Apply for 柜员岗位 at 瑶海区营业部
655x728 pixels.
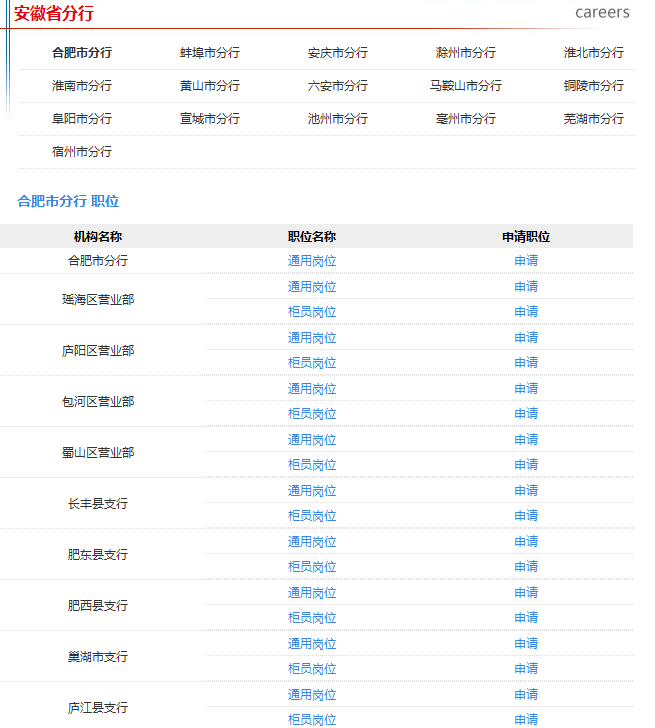[x=526, y=312]
